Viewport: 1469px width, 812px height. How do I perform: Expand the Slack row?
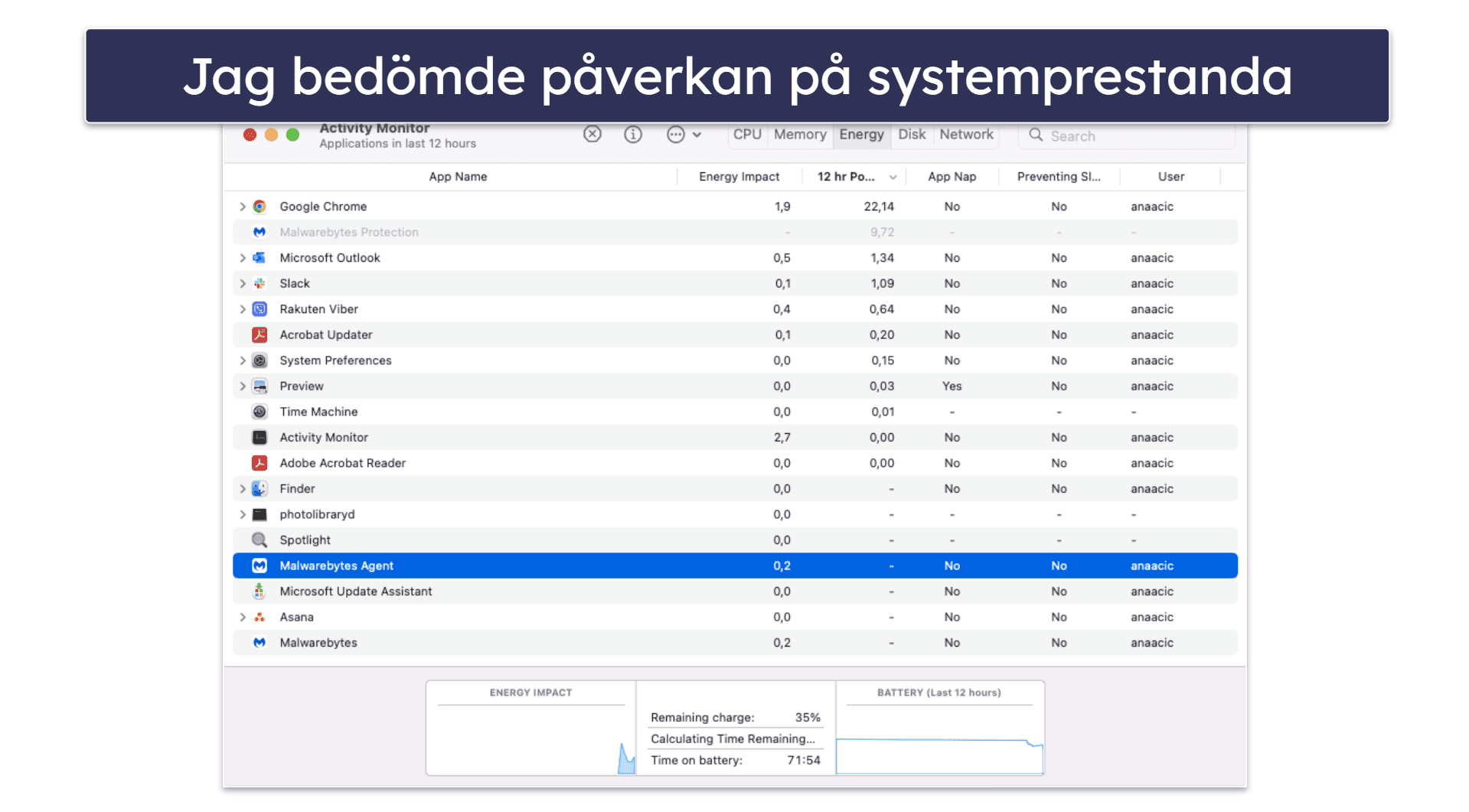pos(242,283)
